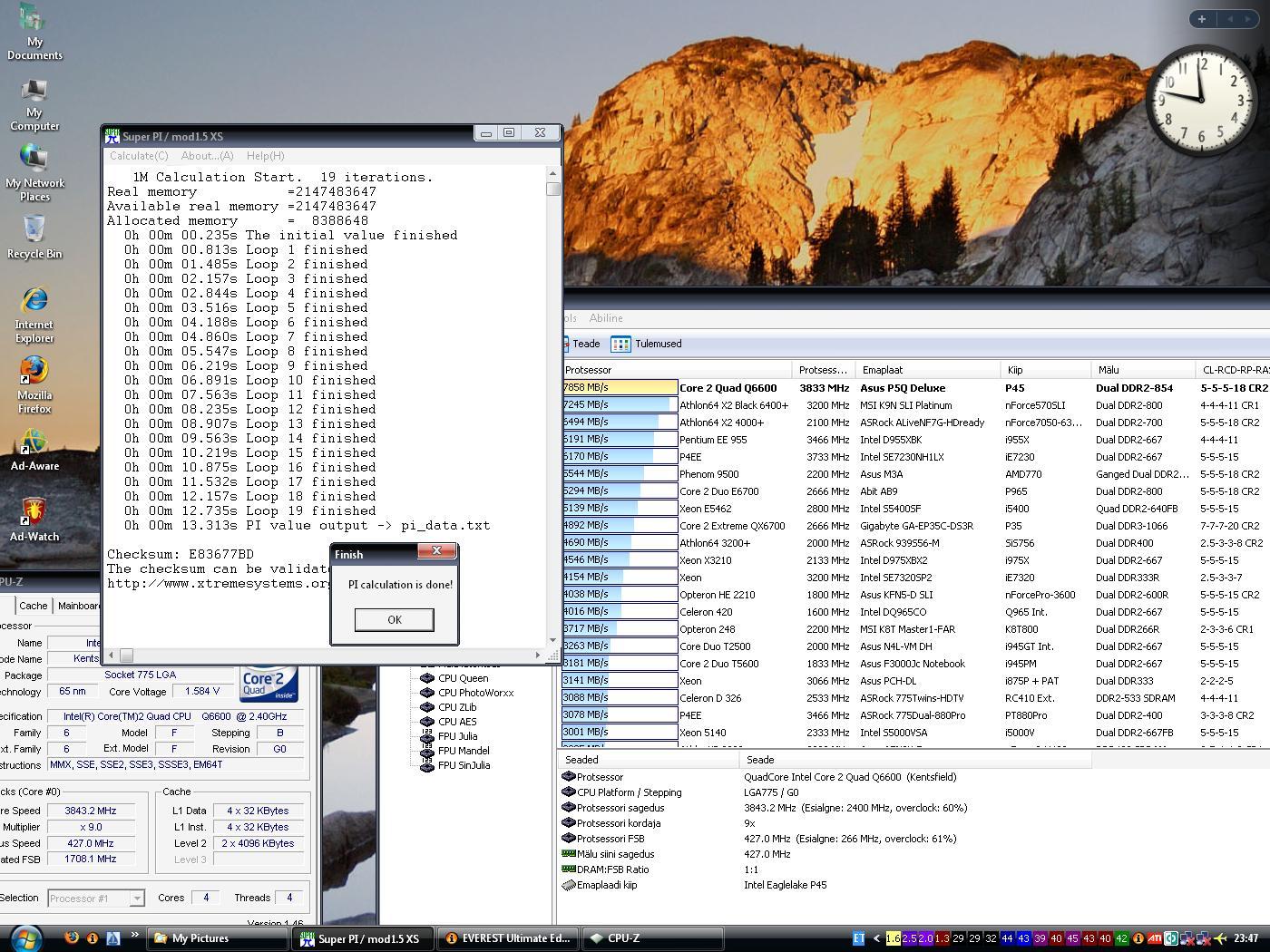
Task: Expand quick launch overflow chevron in taskbar
Action: click(x=135, y=935)
